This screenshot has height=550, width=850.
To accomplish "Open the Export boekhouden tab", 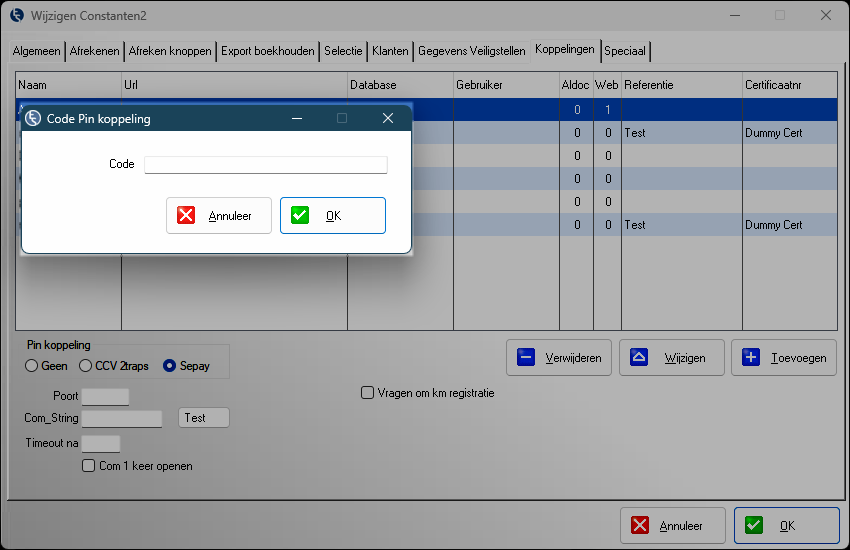I will click(x=267, y=50).
